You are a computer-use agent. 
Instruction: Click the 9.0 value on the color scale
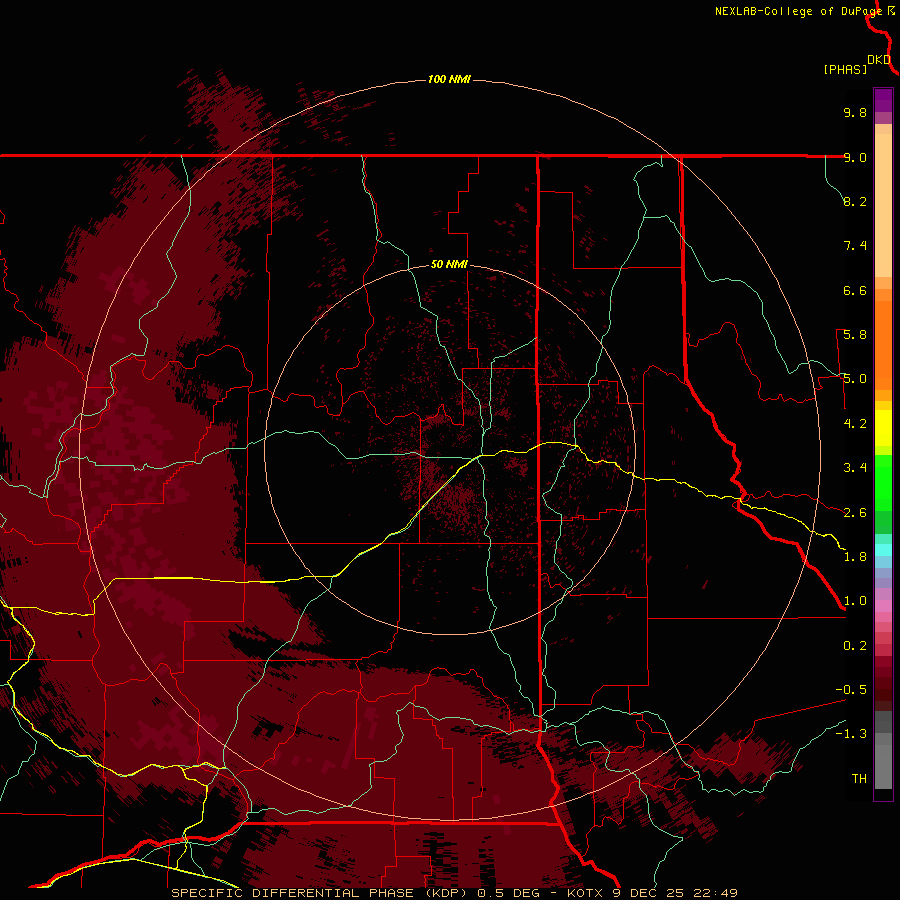coord(855,157)
